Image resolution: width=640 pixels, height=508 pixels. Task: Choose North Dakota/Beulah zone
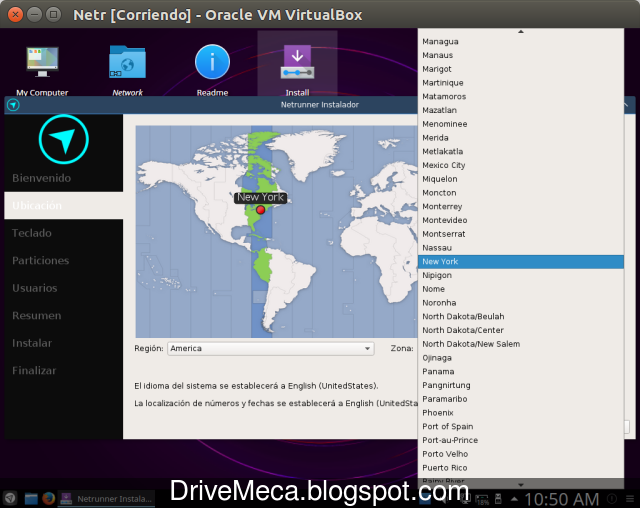521,317
